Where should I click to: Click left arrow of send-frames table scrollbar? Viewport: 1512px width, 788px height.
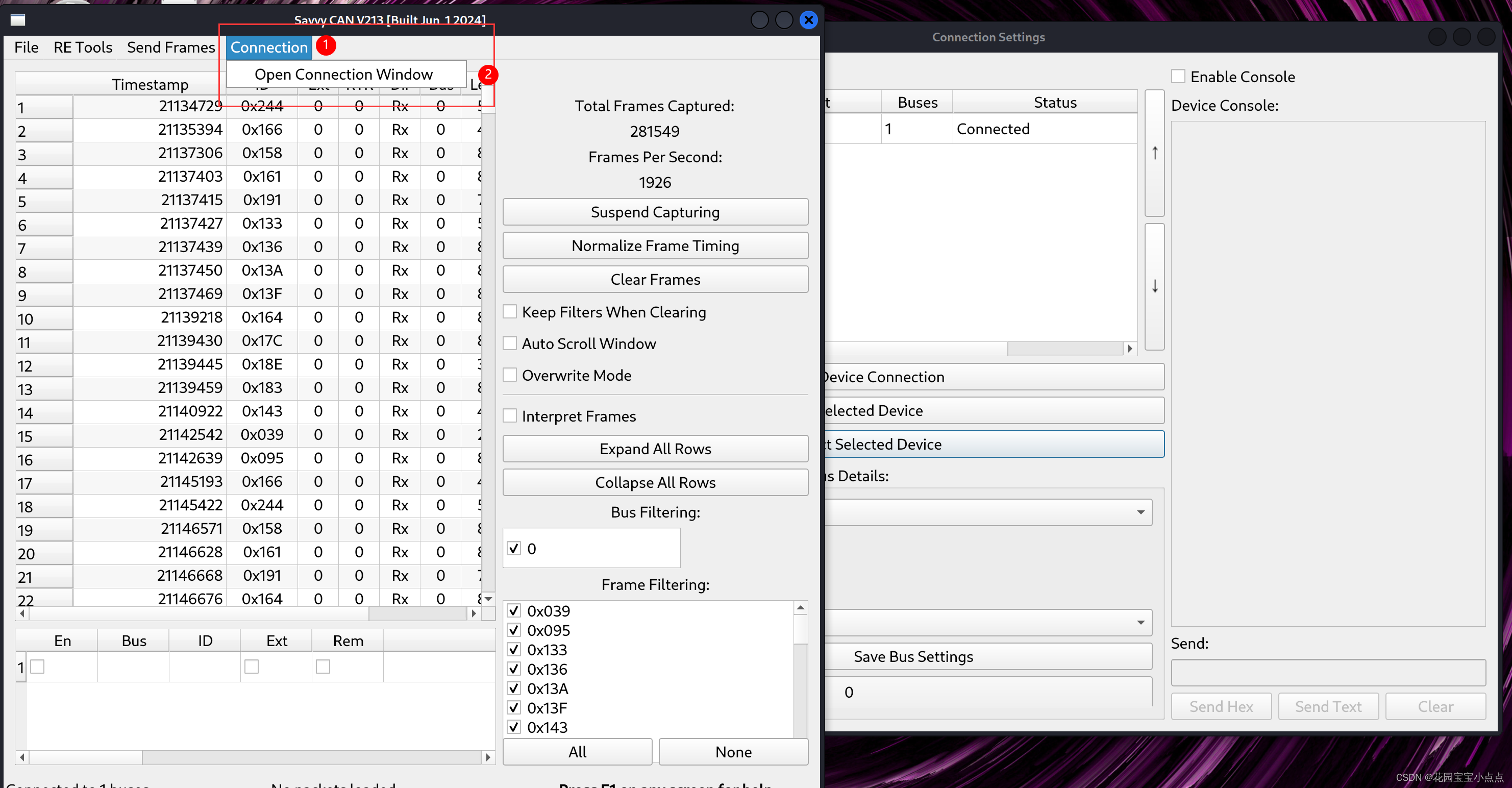click(22, 757)
